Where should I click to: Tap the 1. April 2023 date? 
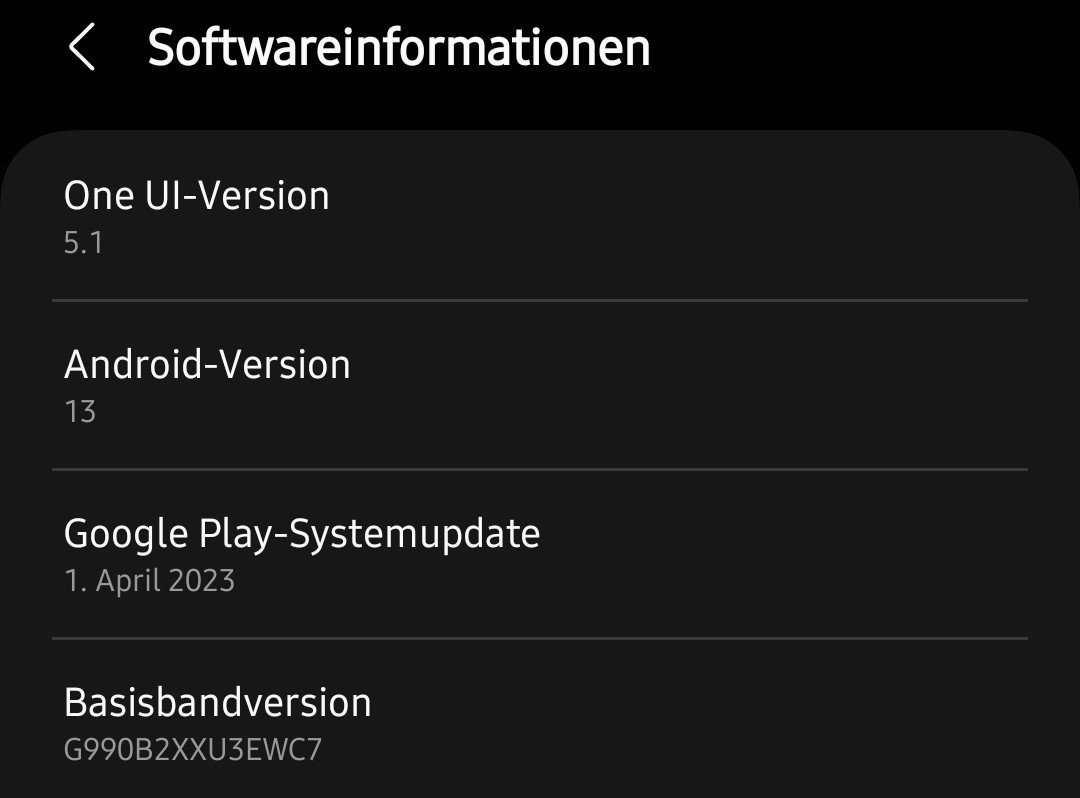(149, 581)
